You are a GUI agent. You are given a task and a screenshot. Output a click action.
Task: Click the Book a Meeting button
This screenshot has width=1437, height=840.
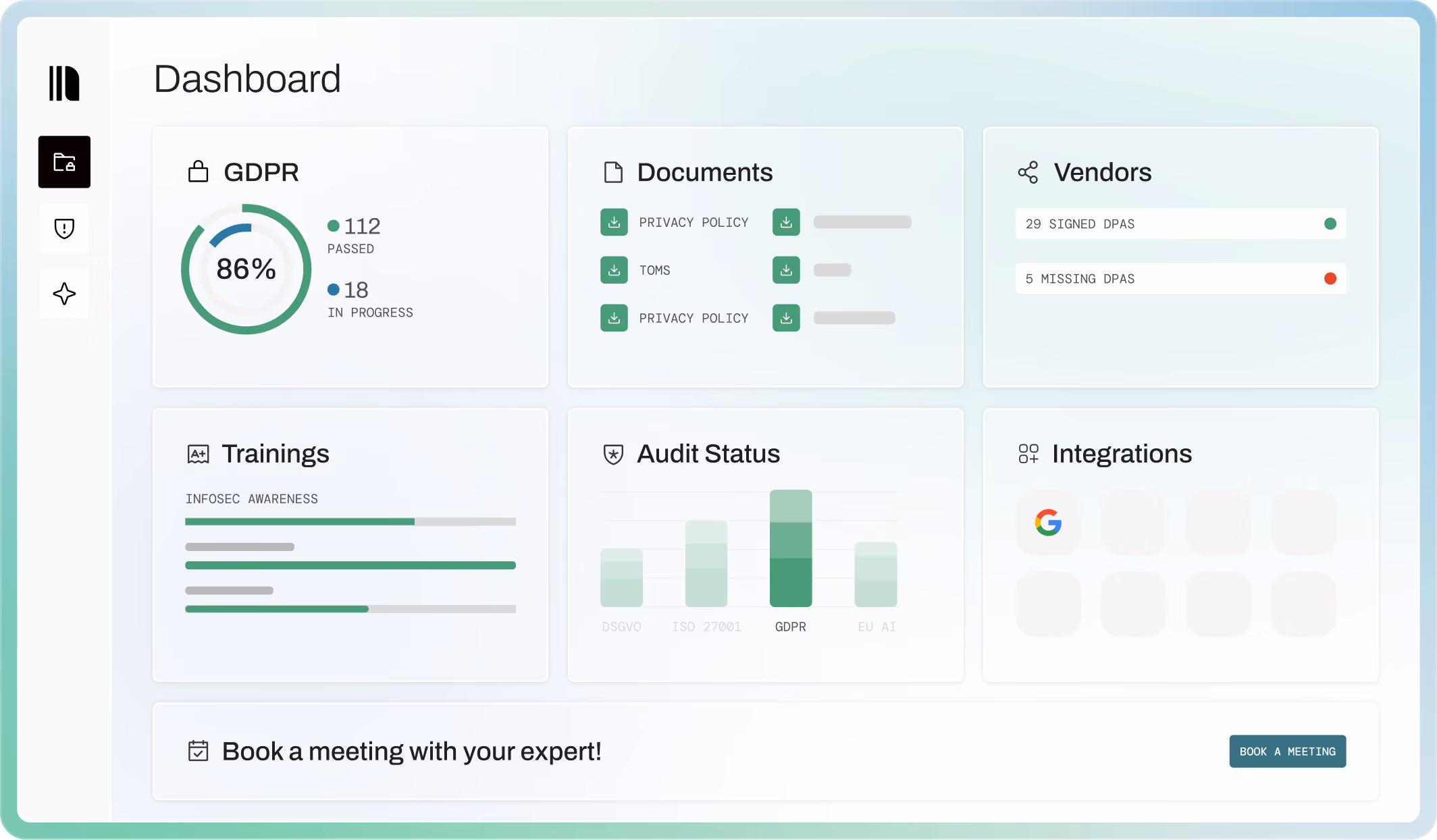coord(1287,751)
